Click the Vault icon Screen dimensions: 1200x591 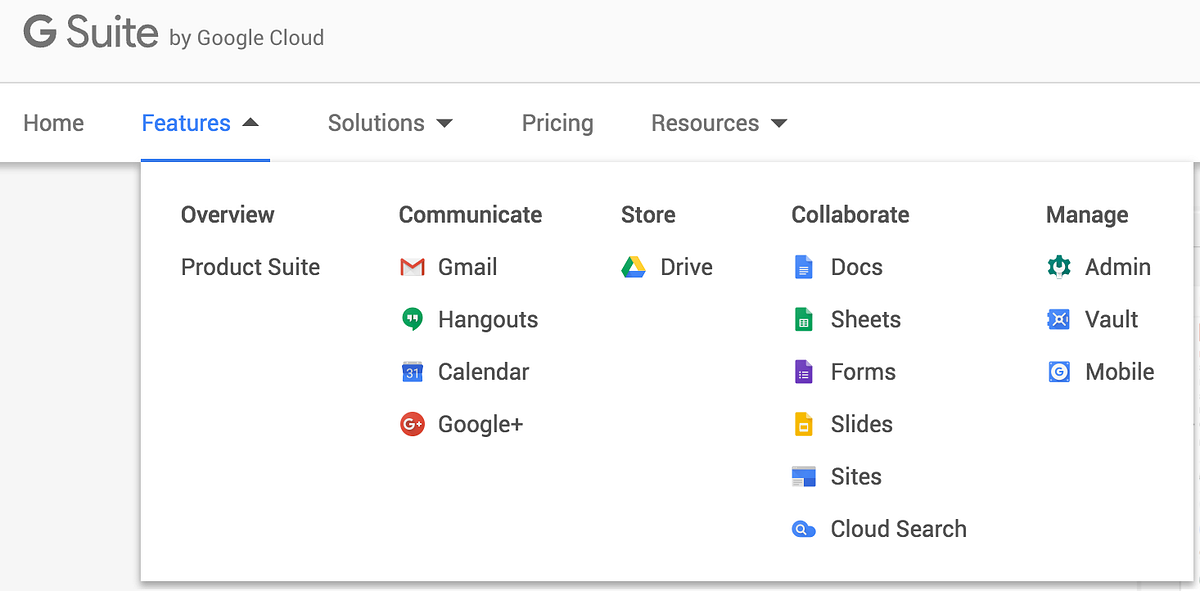1059,320
